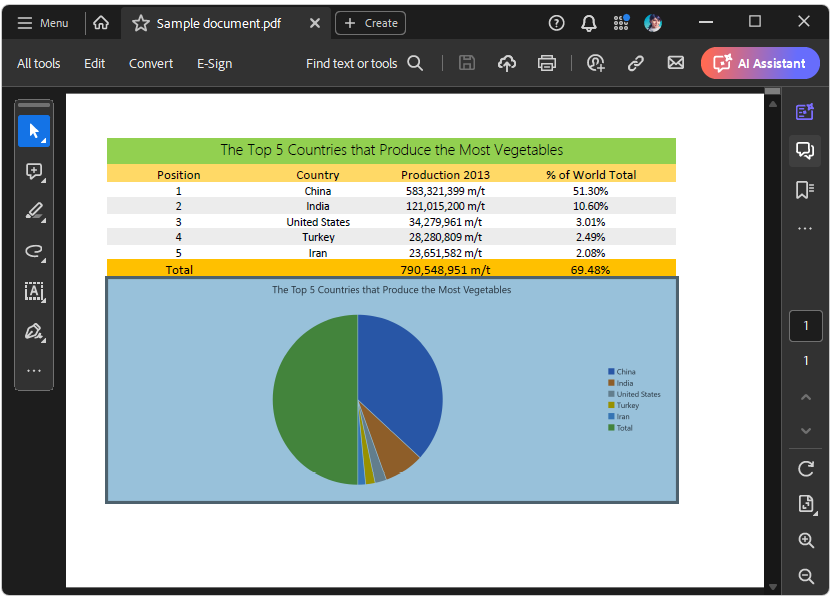Launch the AI Assistant
This screenshot has height=599, width=833.
tap(760, 62)
